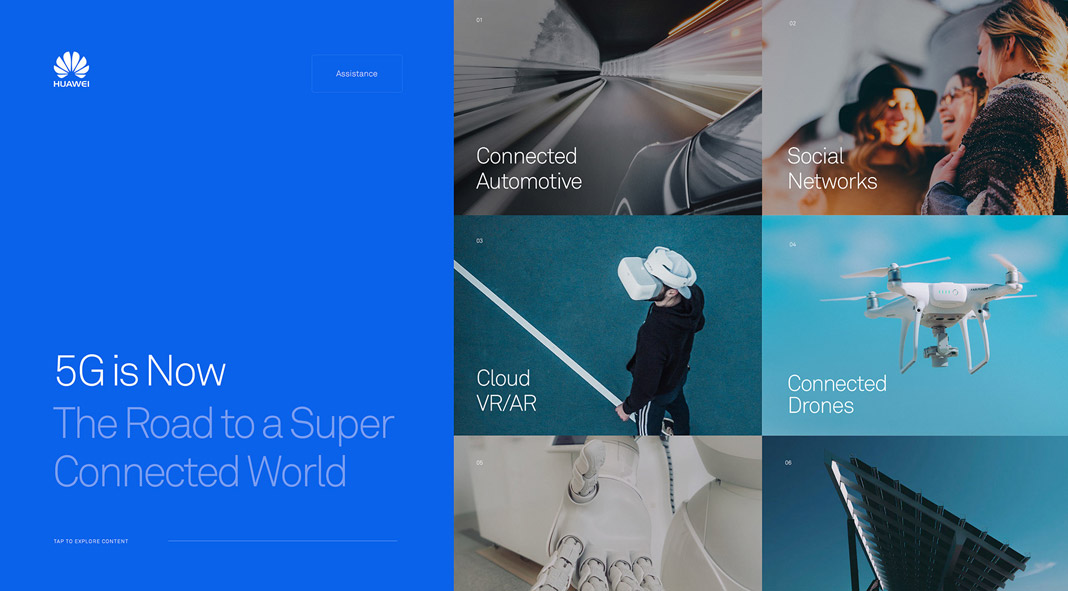This screenshot has width=1068, height=591.
Task: Select the Connected Automotive title text
Action: pos(528,169)
